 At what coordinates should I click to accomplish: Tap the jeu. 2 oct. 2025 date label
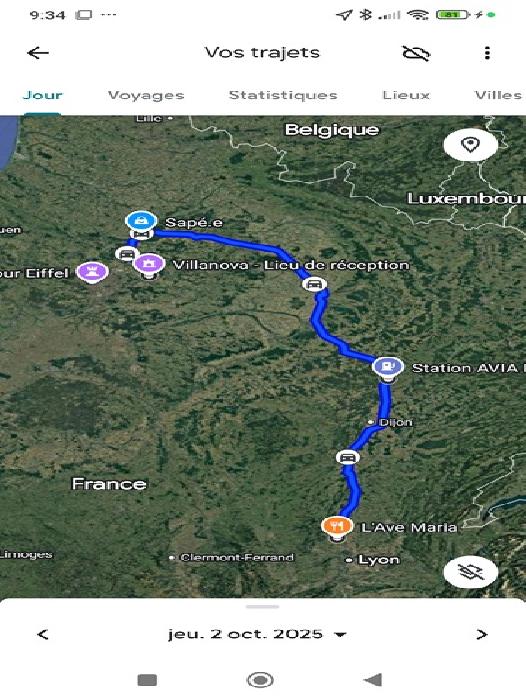tap(245, 634)
